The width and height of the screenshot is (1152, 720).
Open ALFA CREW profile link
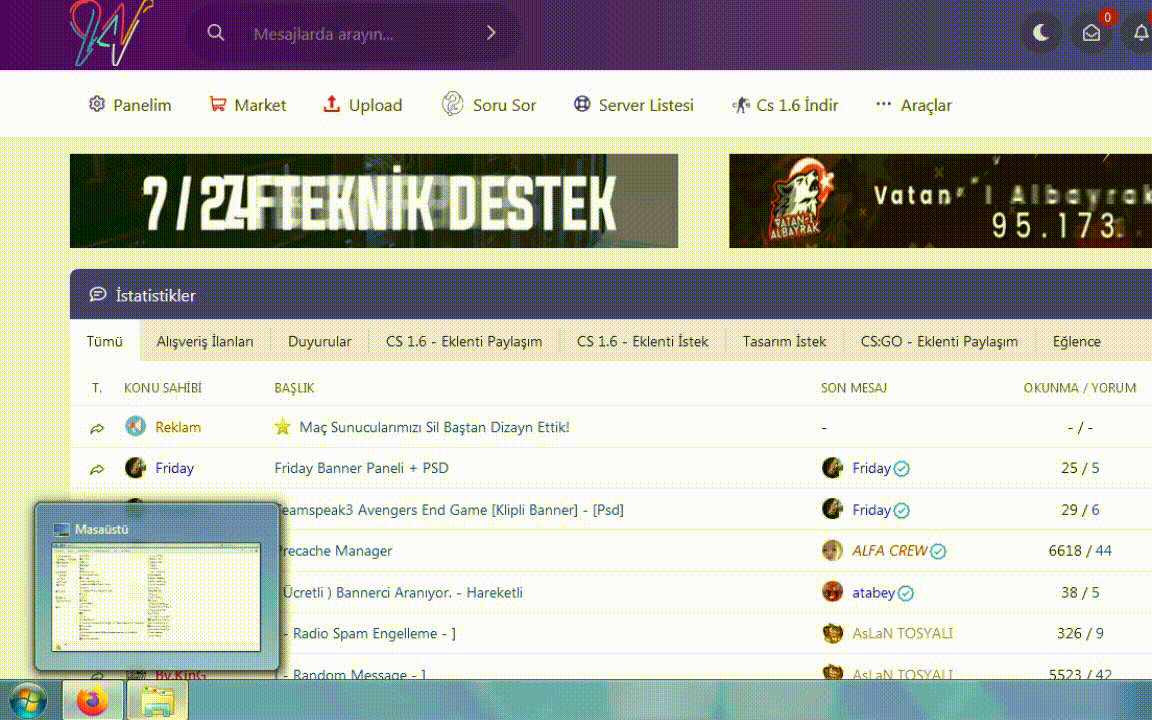(x=890, y=550)
